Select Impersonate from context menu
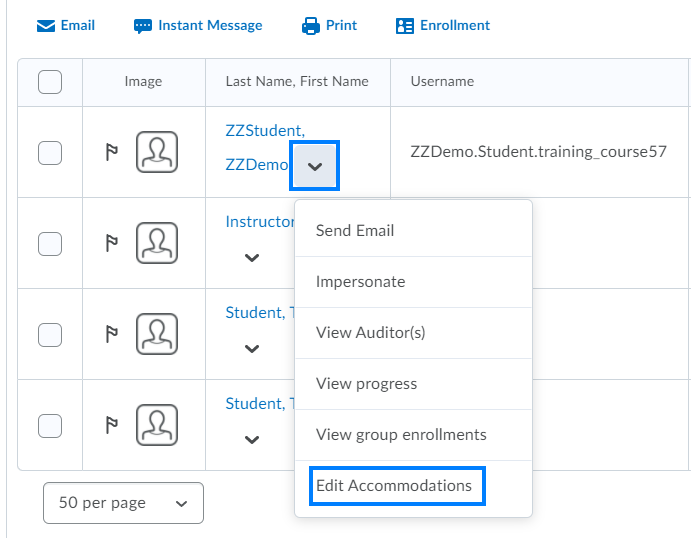The image size is (691, 538). (360, 282)
